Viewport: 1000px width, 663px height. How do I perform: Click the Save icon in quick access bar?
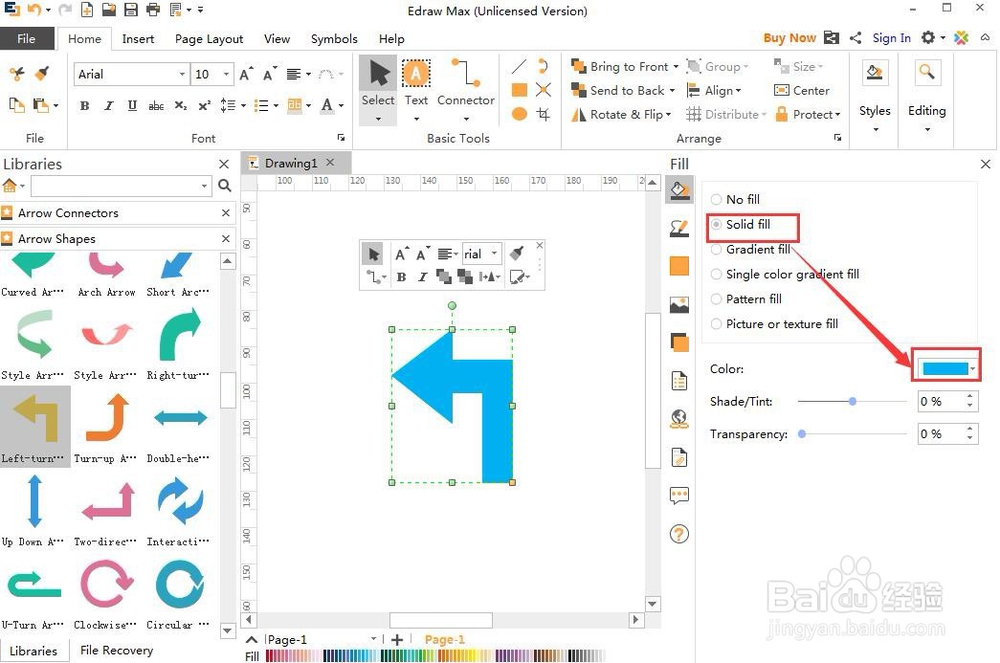click(x=131, y=10)
